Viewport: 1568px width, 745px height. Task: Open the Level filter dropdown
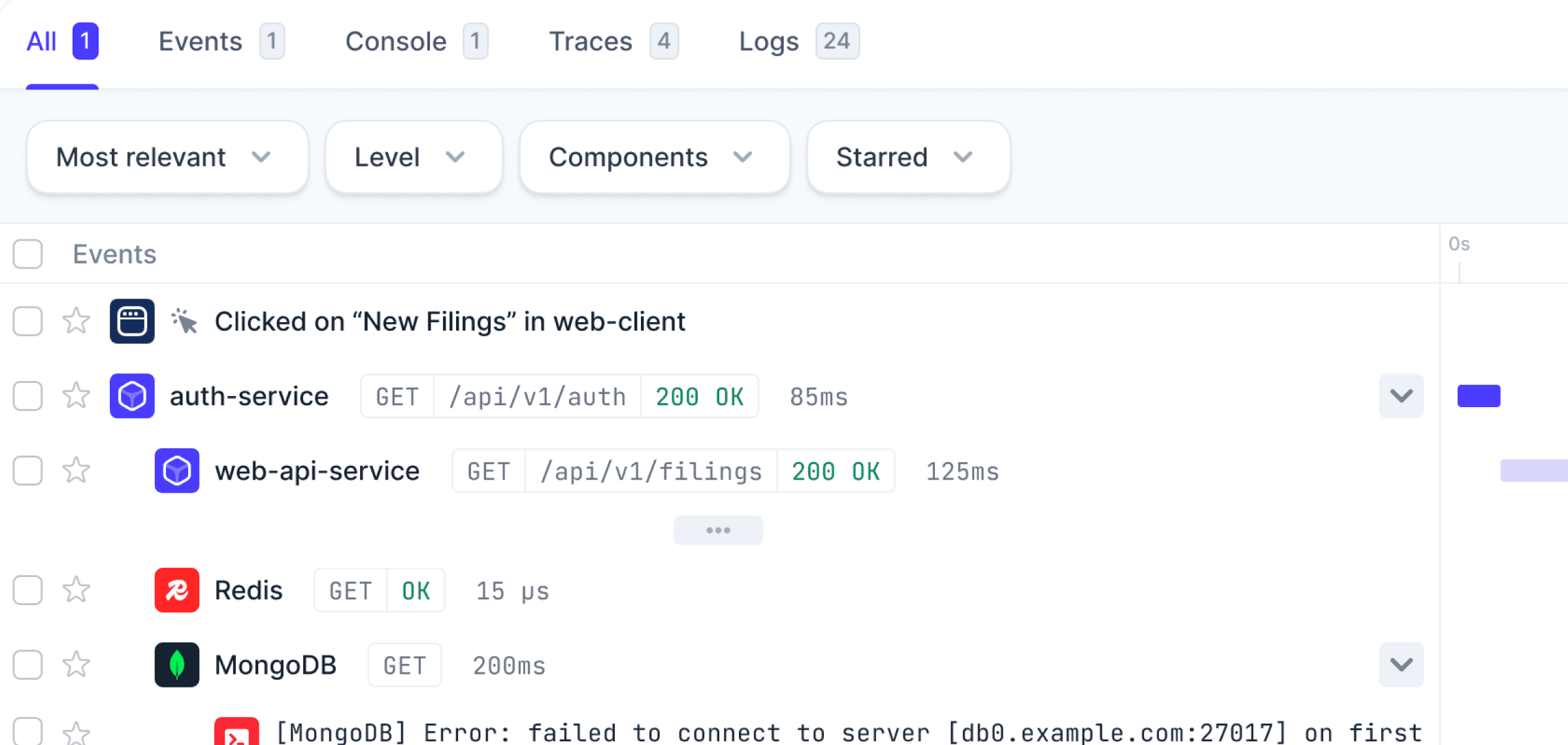coord(413,156)
